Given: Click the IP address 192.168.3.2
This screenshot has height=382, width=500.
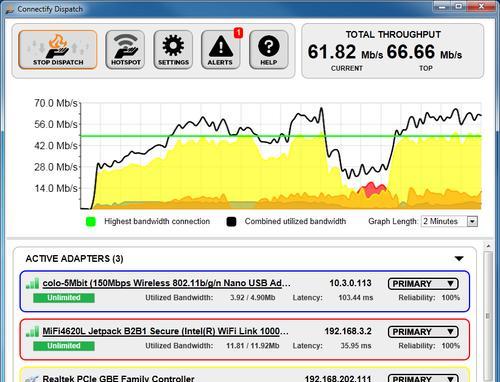Looking at the screenshot, I should point(348,331).
